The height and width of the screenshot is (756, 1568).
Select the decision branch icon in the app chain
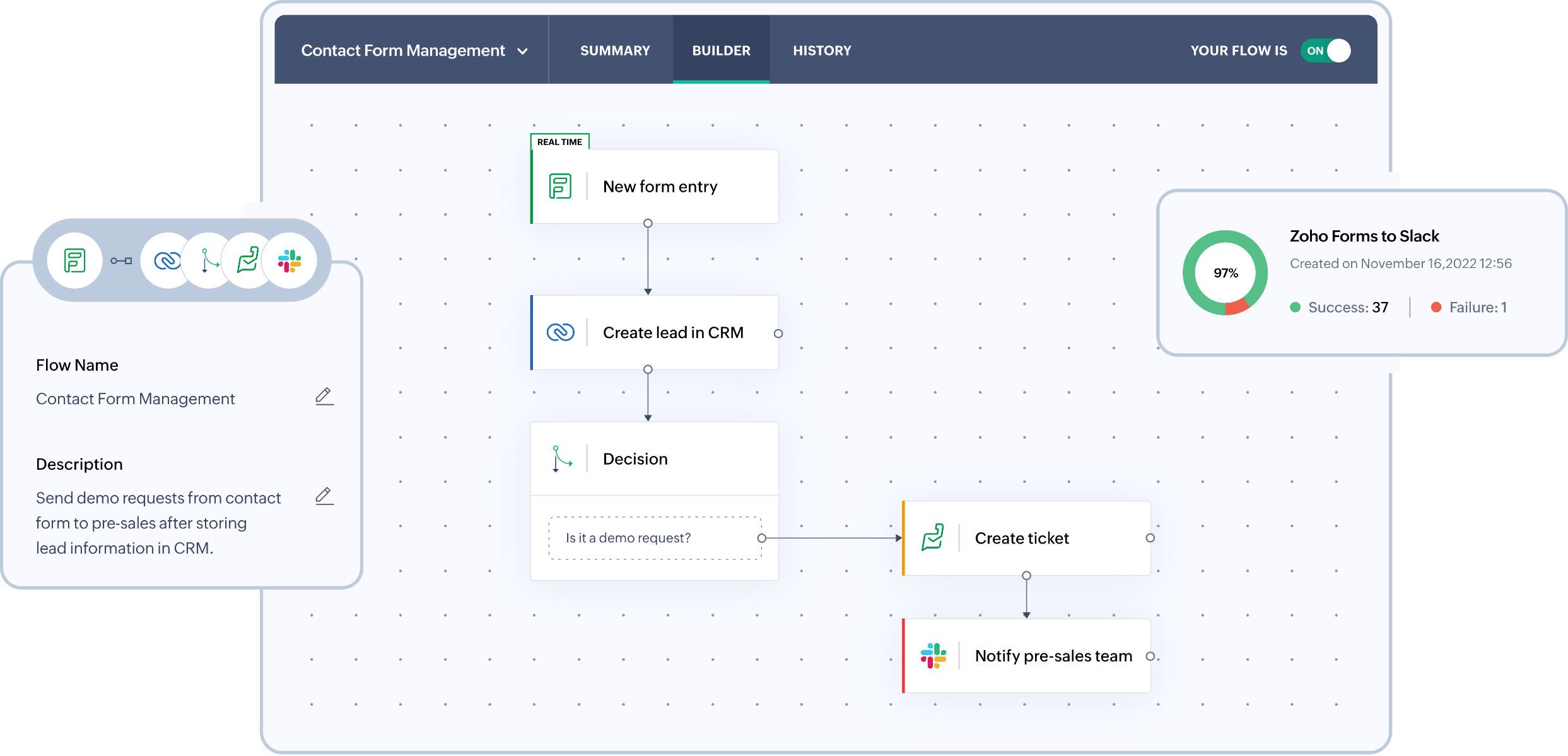pos(207,260)
